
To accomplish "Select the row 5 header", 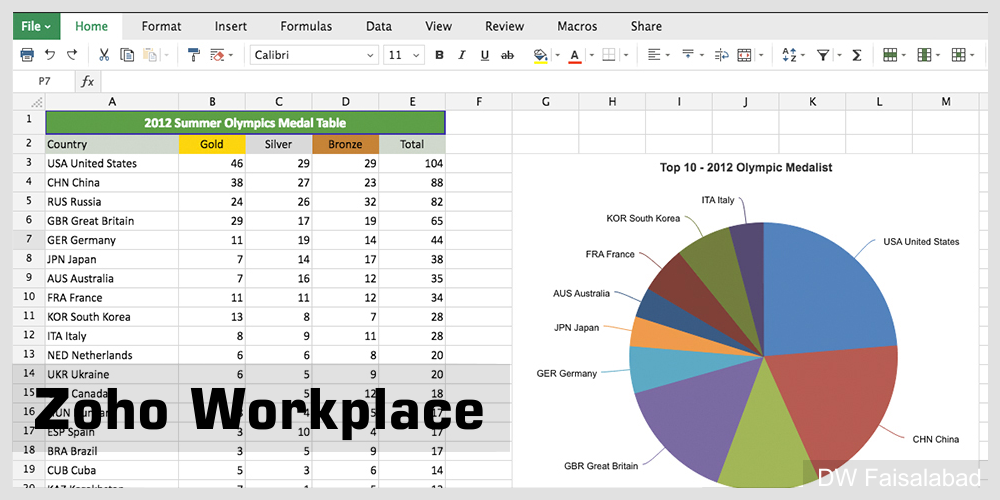I will (29, 202).
